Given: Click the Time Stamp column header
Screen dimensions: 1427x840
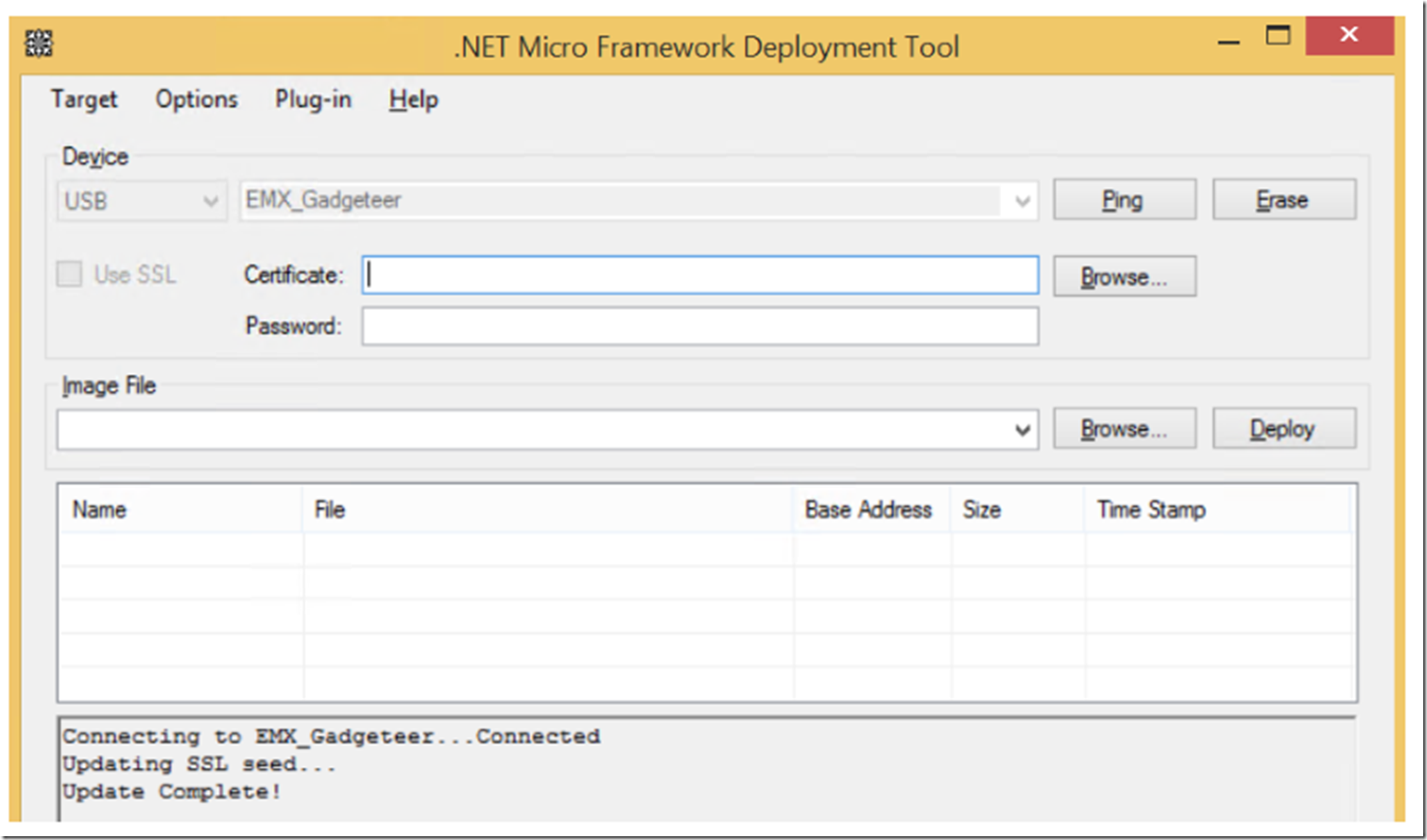Looking at the screenshot, I should point(1218,510).
